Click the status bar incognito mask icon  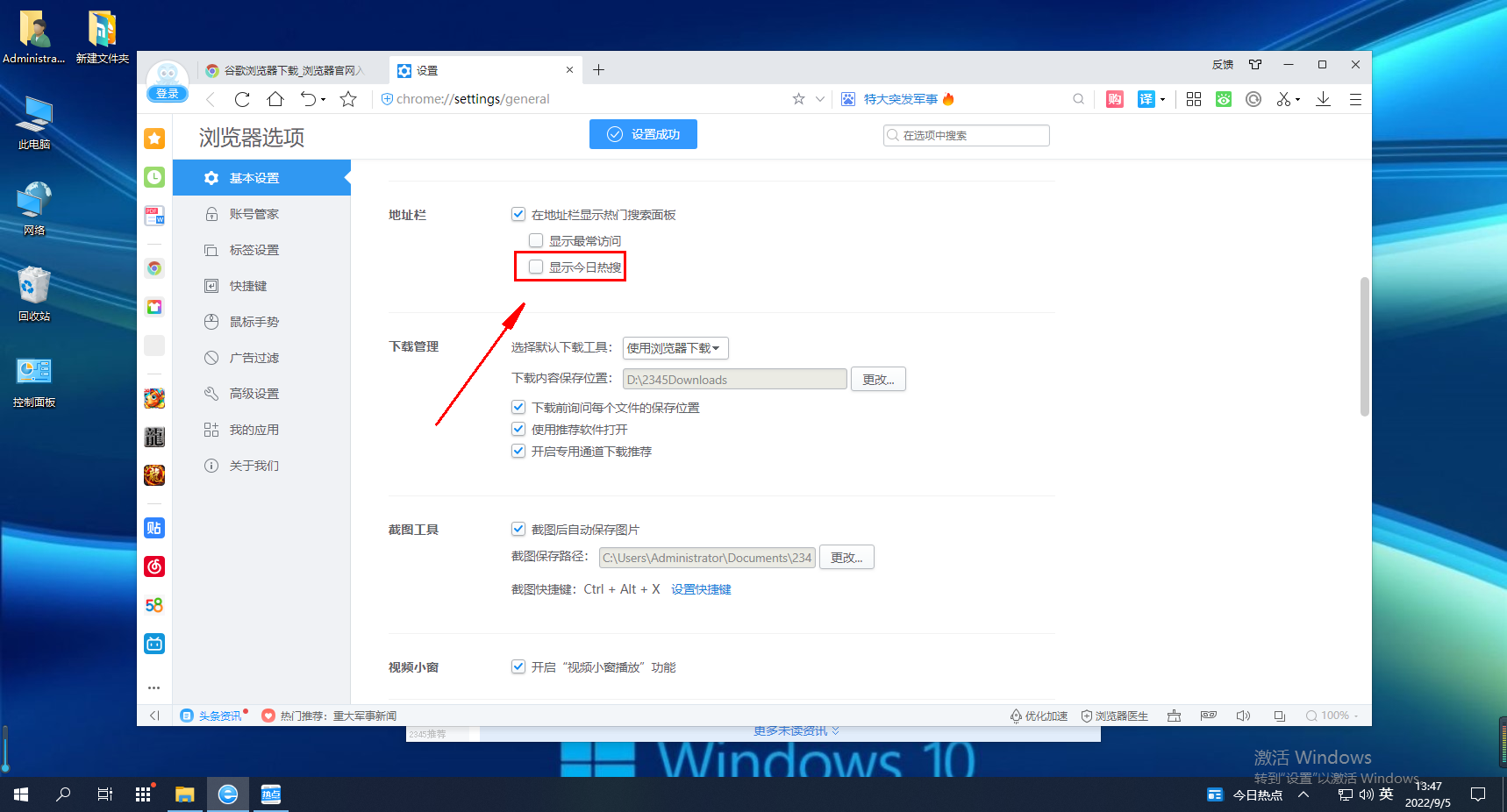coord(1209,716)
